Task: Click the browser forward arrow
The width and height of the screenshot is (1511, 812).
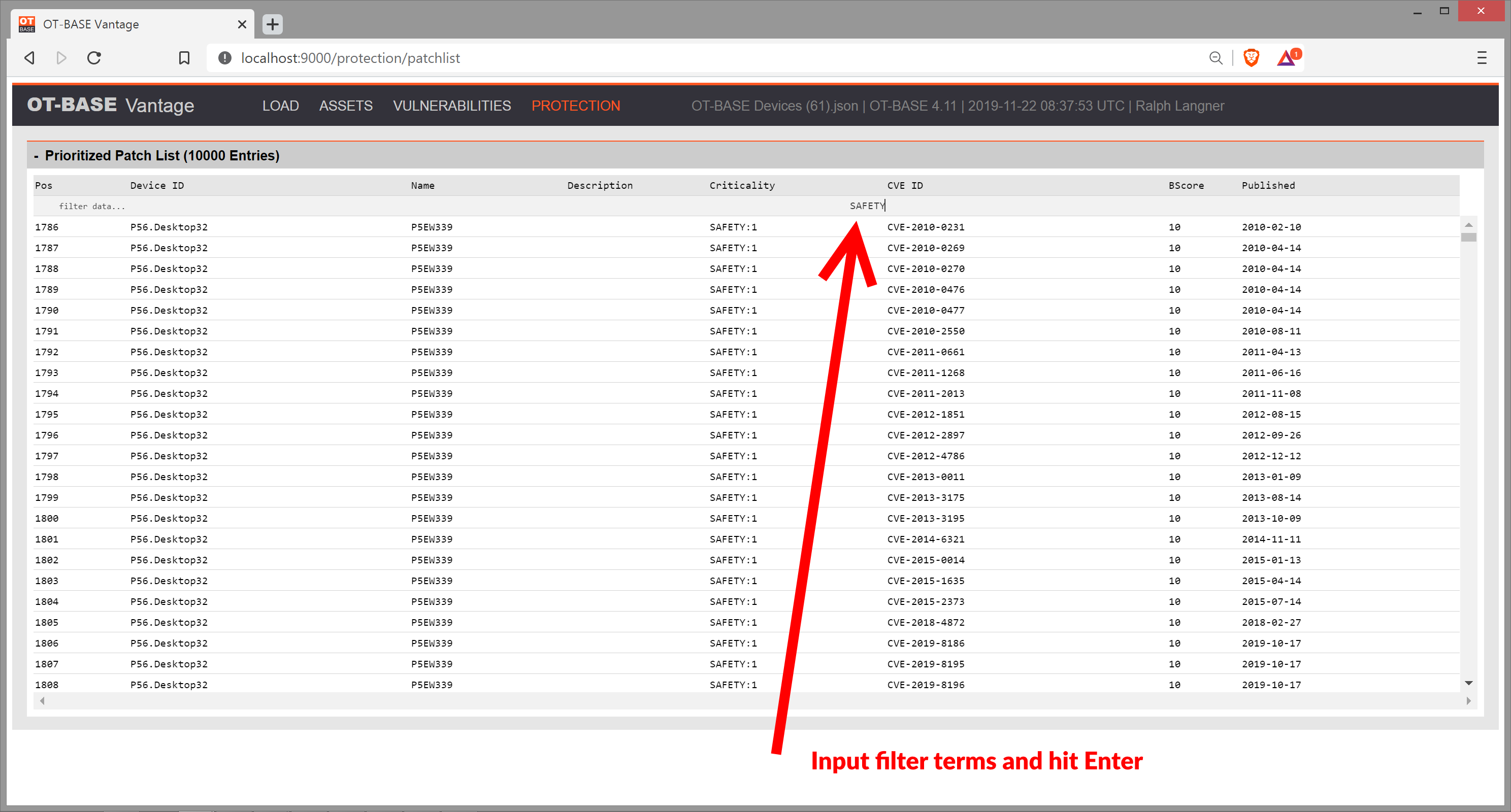Action: (61, 58)
